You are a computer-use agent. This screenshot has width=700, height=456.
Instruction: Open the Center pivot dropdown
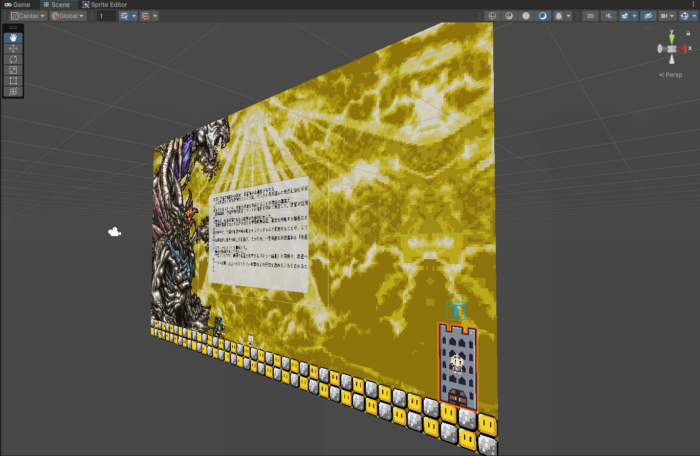pos(27,16)
